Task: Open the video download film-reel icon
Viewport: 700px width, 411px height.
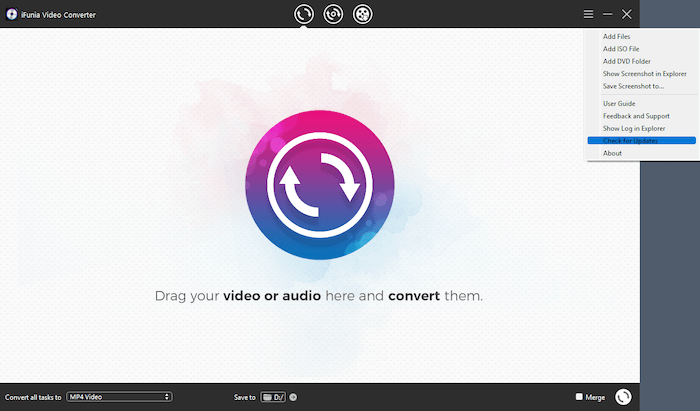Action: click(362, 14)
